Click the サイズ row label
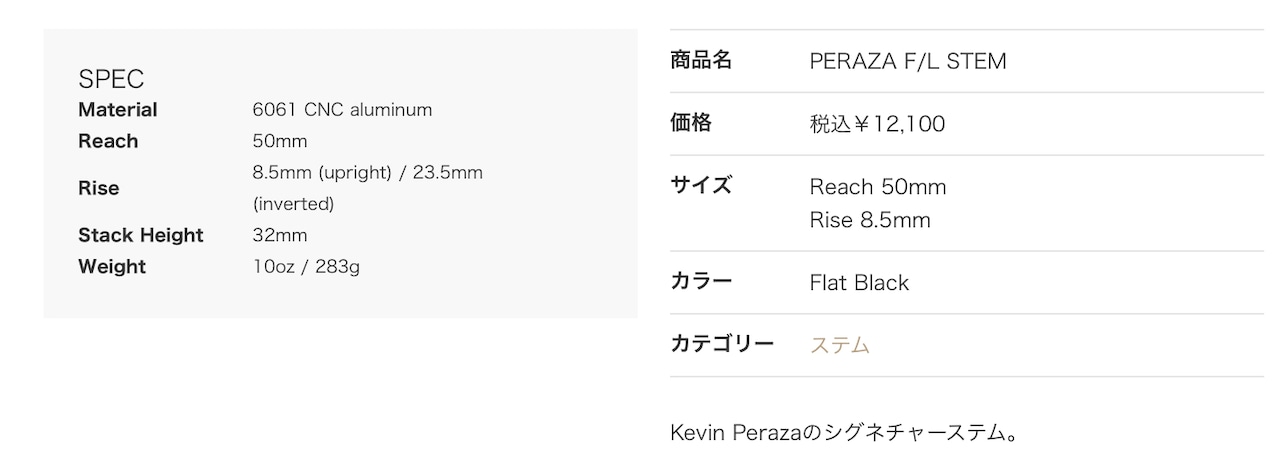This screenshot has width=1280, height=469. pyautogui.click(x=701, y=186)
